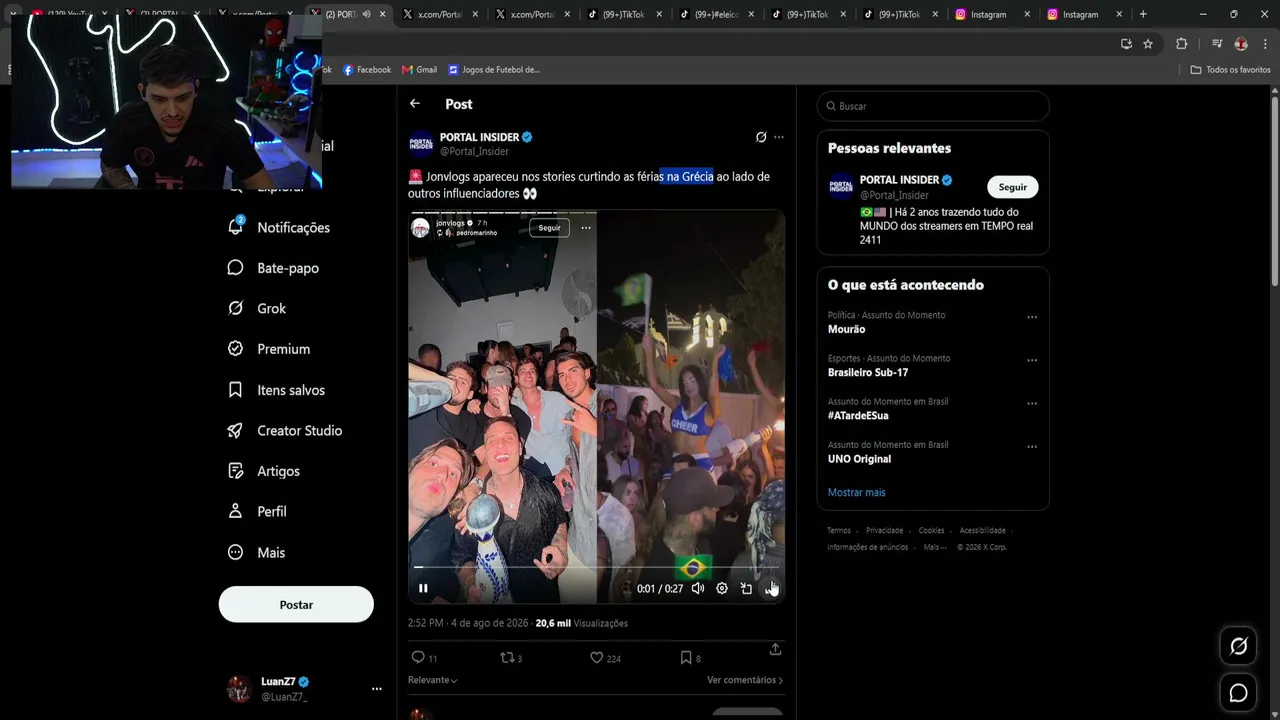1280x720 pixels.
Task: Click the install app icon in address bar
Action: pyautogui.click(x=1126, y=44)
